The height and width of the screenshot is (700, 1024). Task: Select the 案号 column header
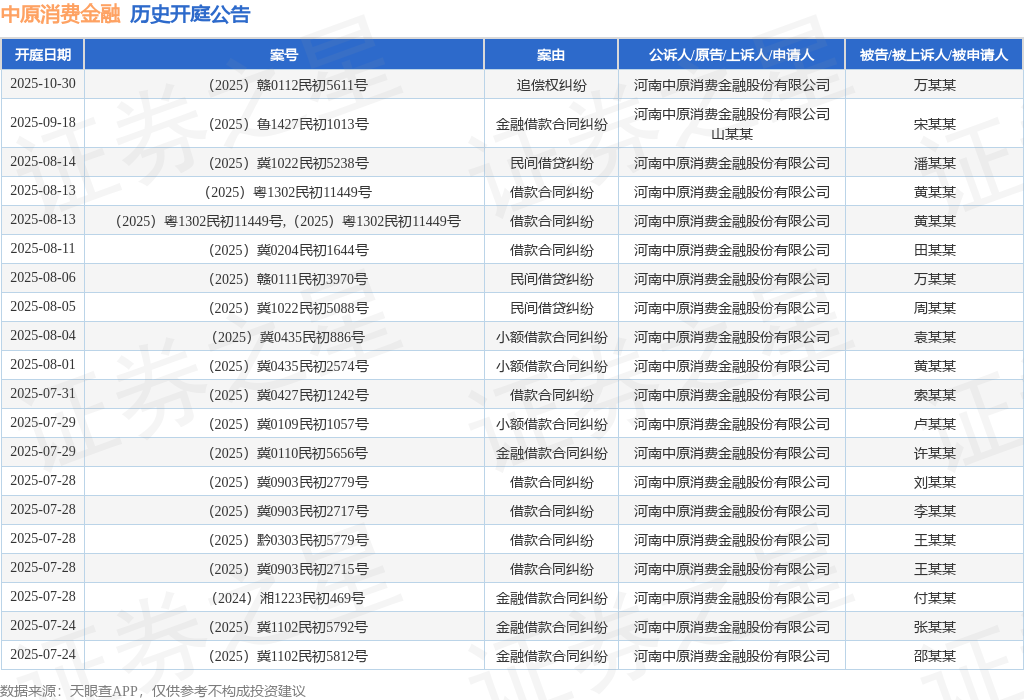[x=284, y=55]
